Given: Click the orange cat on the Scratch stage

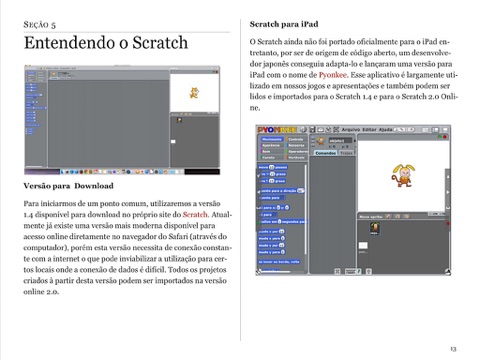Looking at the screenshot, I should [x=194, y=93].
